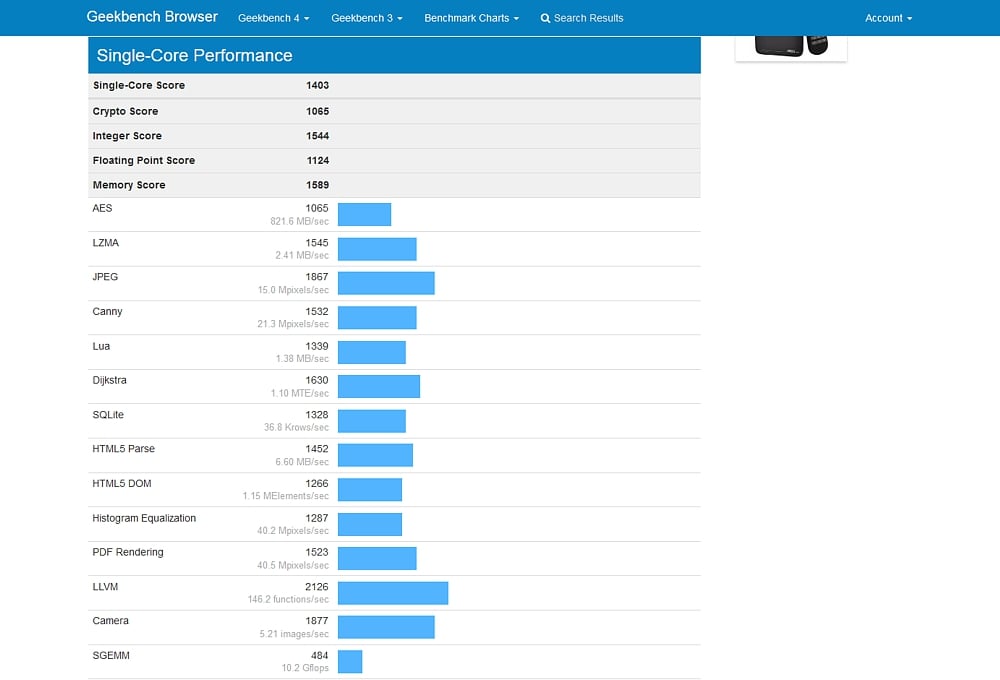Open the Benchmark Charts dropdown
The height and width of the screenshot is (680, 1000).
[471, 18]
